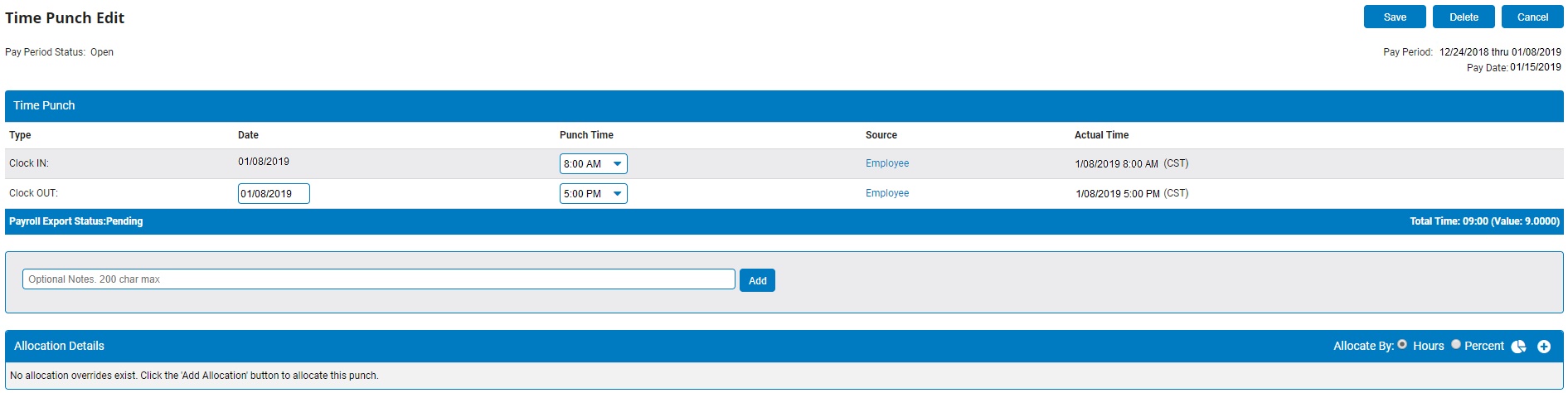The image size is (1568, 393).
Task: Click the Time Punch section header
Action: point(44,105)
